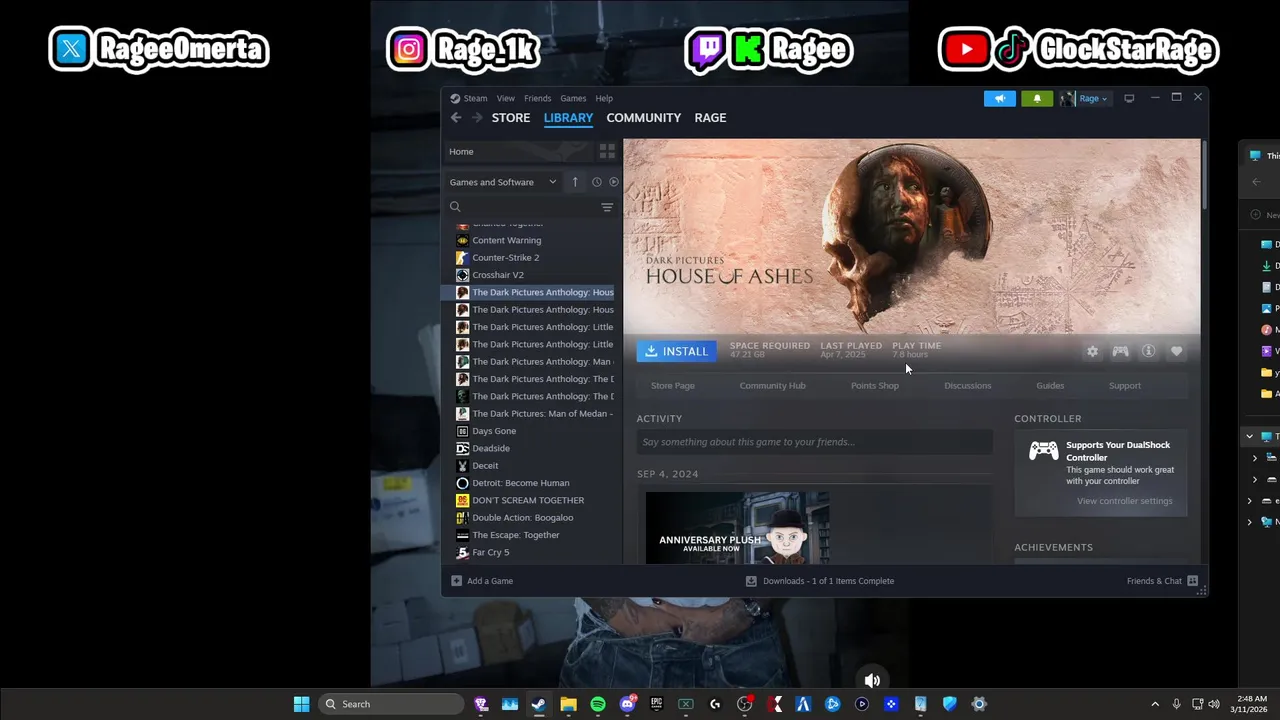Open the Guides link
Viewport: 1280px width, 720px height.
(x=1050, y=386)
